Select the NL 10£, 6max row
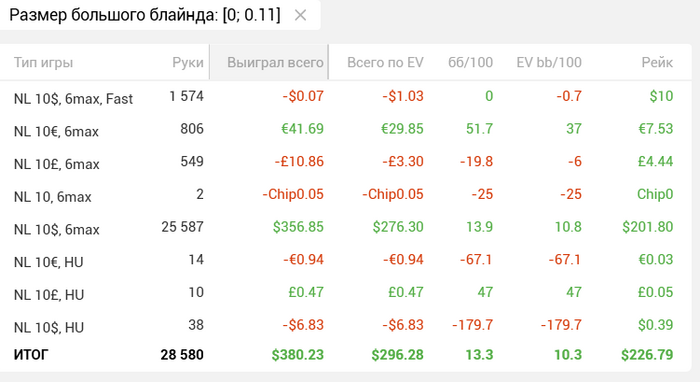 (x=346, y=162)
